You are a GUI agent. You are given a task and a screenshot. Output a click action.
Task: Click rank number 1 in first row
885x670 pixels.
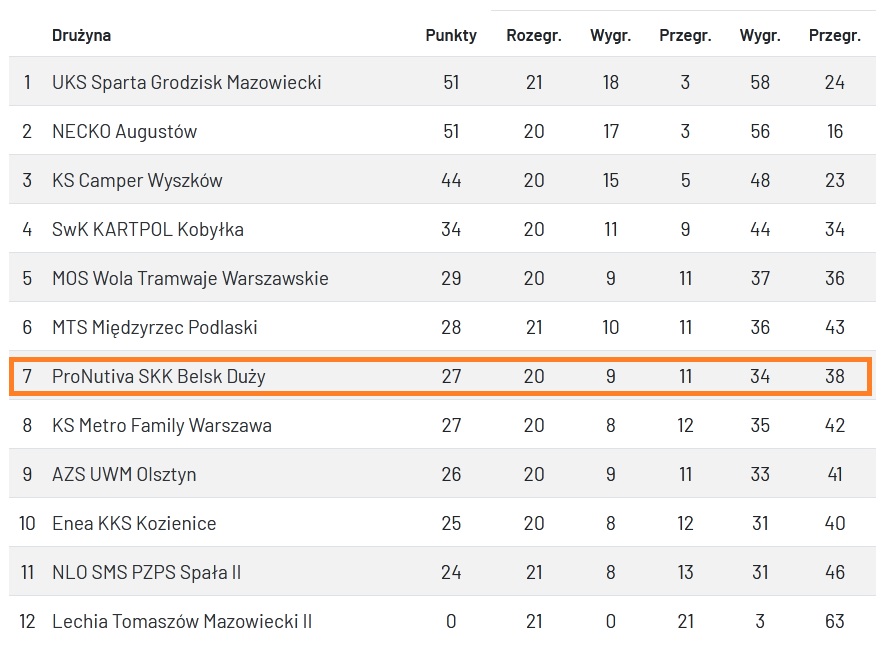pyautogui.click(x=28, y=82)
